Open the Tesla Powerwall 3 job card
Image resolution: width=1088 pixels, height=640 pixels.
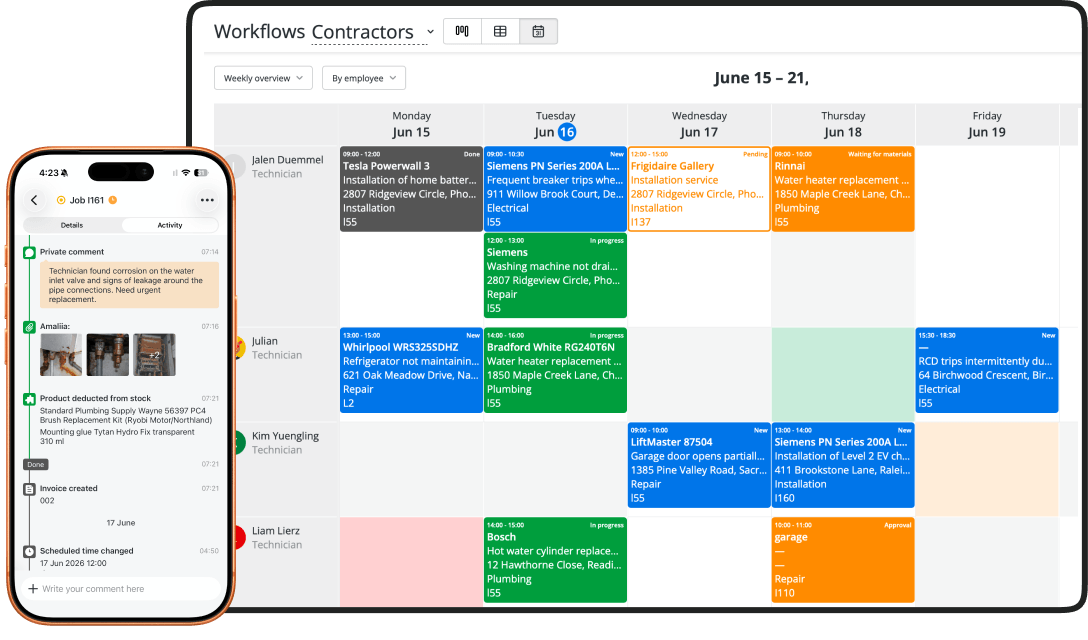coord(411,189)
